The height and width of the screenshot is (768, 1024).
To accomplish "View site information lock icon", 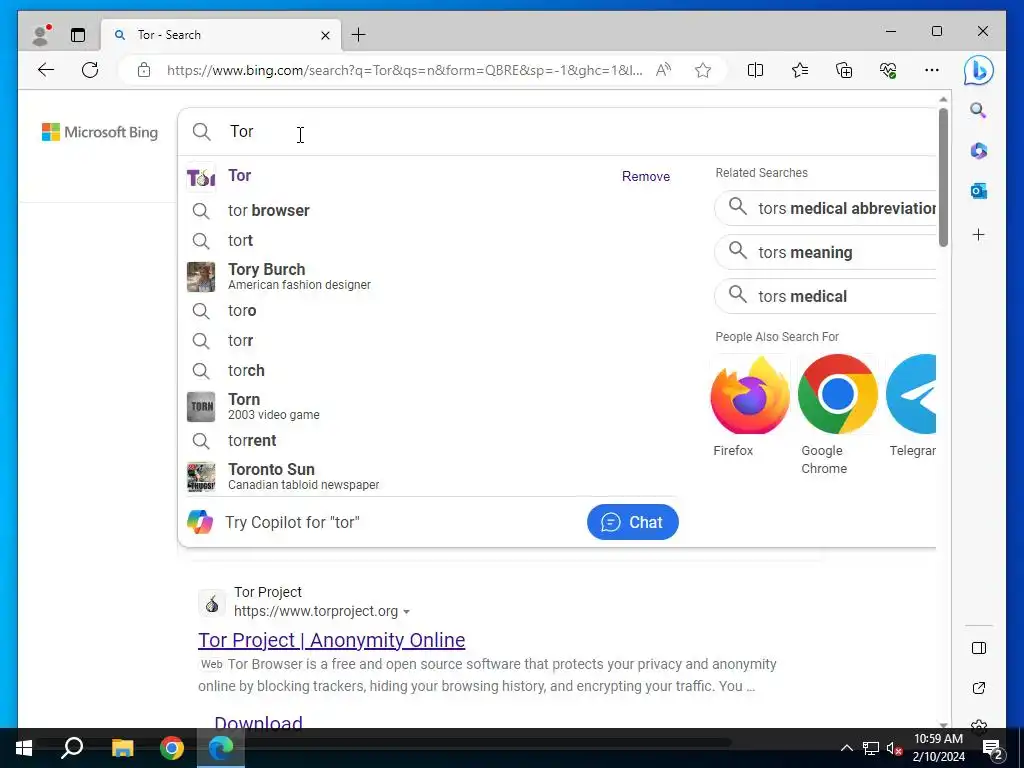I will click(144, 70).
